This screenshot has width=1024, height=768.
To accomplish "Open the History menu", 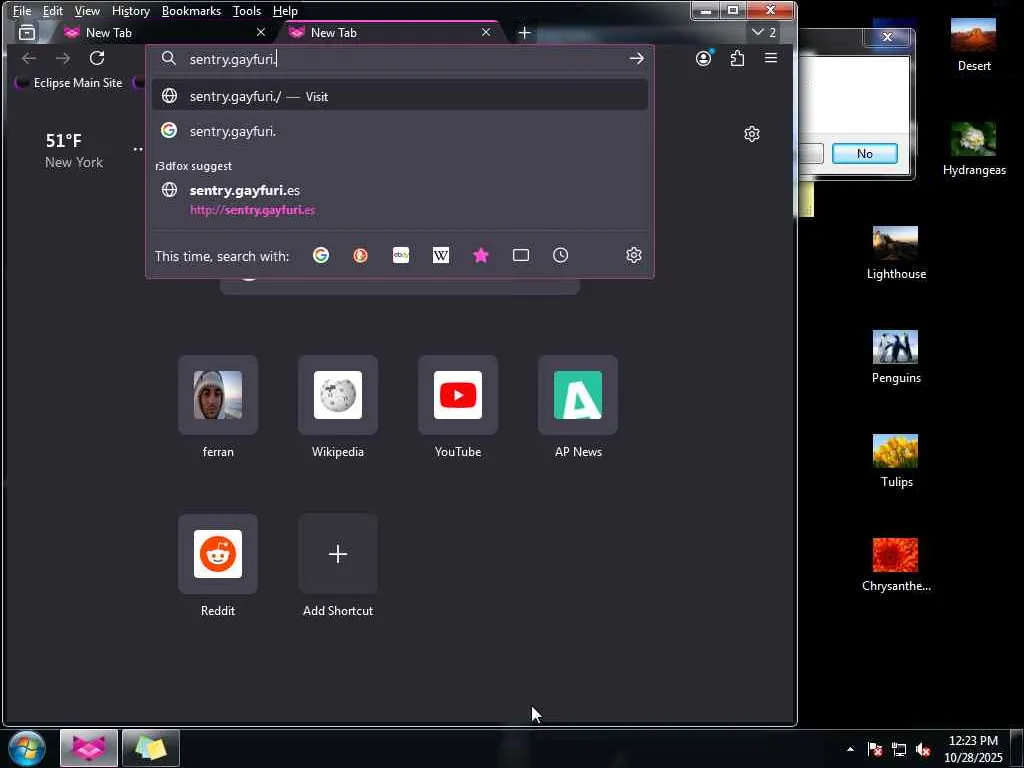I will point(131,10).
